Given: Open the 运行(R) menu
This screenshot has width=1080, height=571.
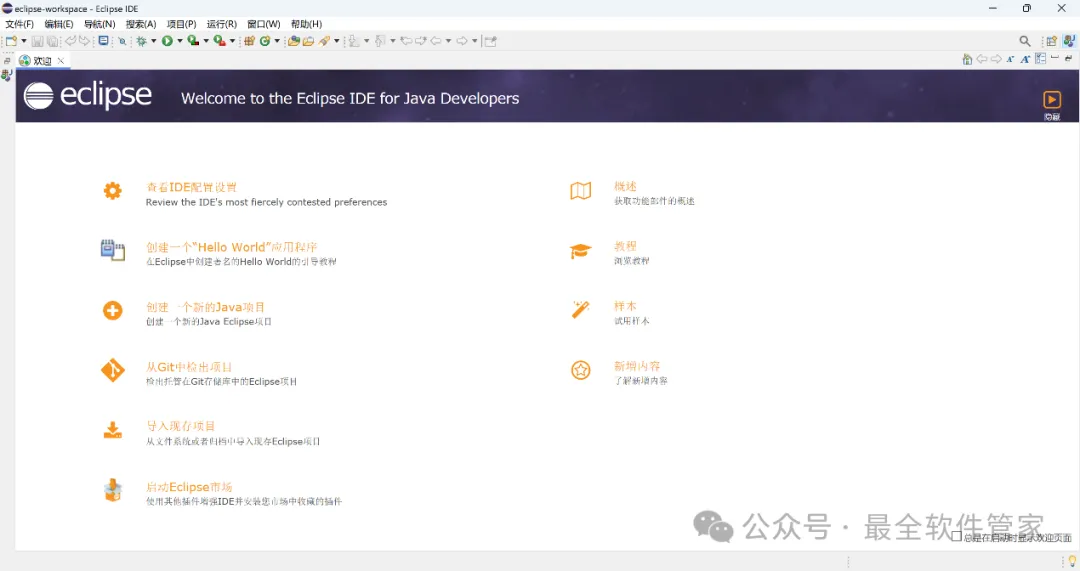Looking at the screenshot, I should [x=221, y=24].
